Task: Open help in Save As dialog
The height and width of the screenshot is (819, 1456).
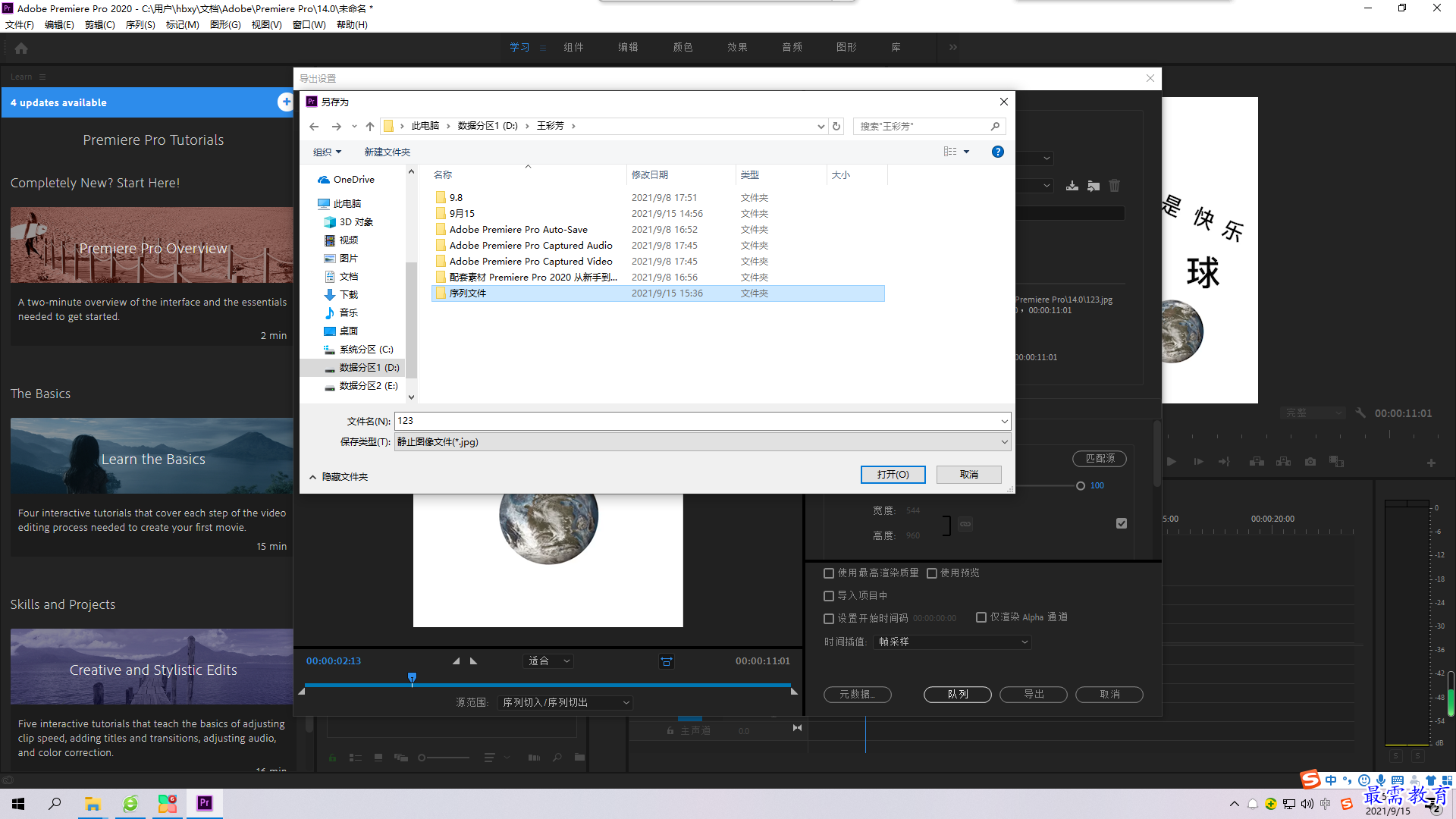Action: coord(998,152)
